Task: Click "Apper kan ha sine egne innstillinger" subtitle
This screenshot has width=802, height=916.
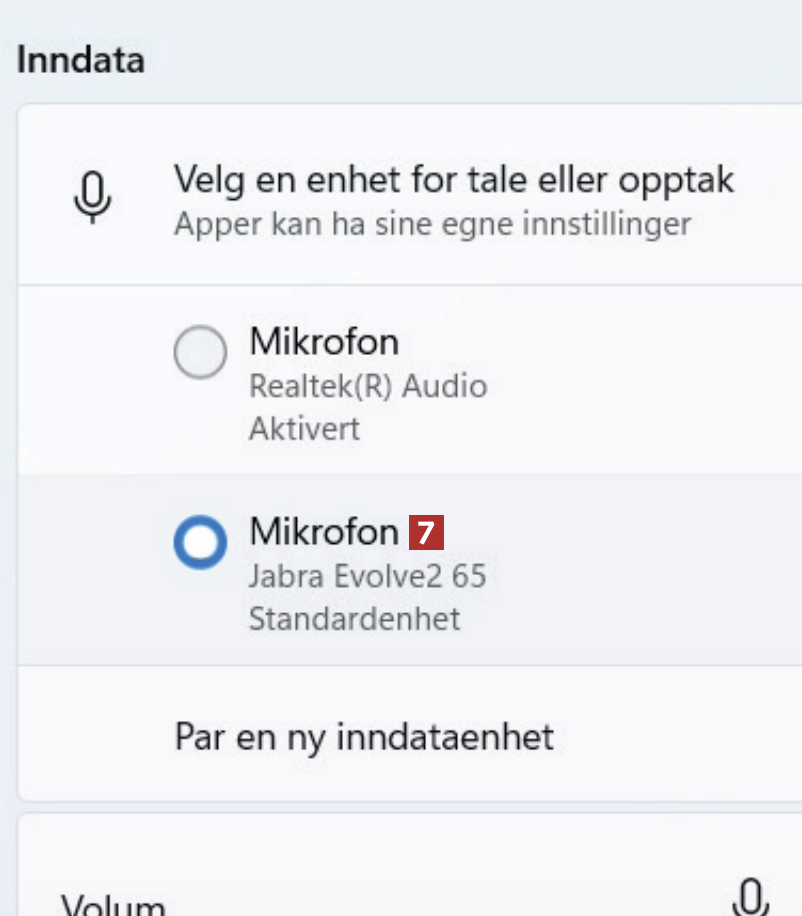Action: pos(432,223)
